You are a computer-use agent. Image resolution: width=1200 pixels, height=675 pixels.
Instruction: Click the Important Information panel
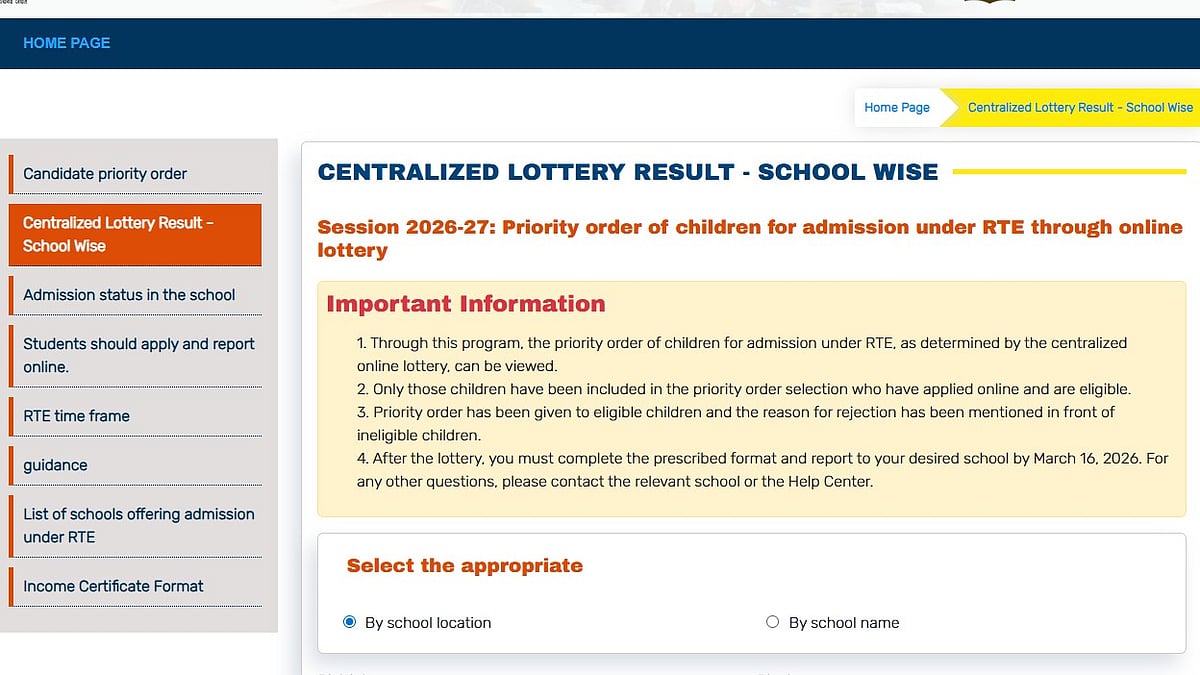750,399
